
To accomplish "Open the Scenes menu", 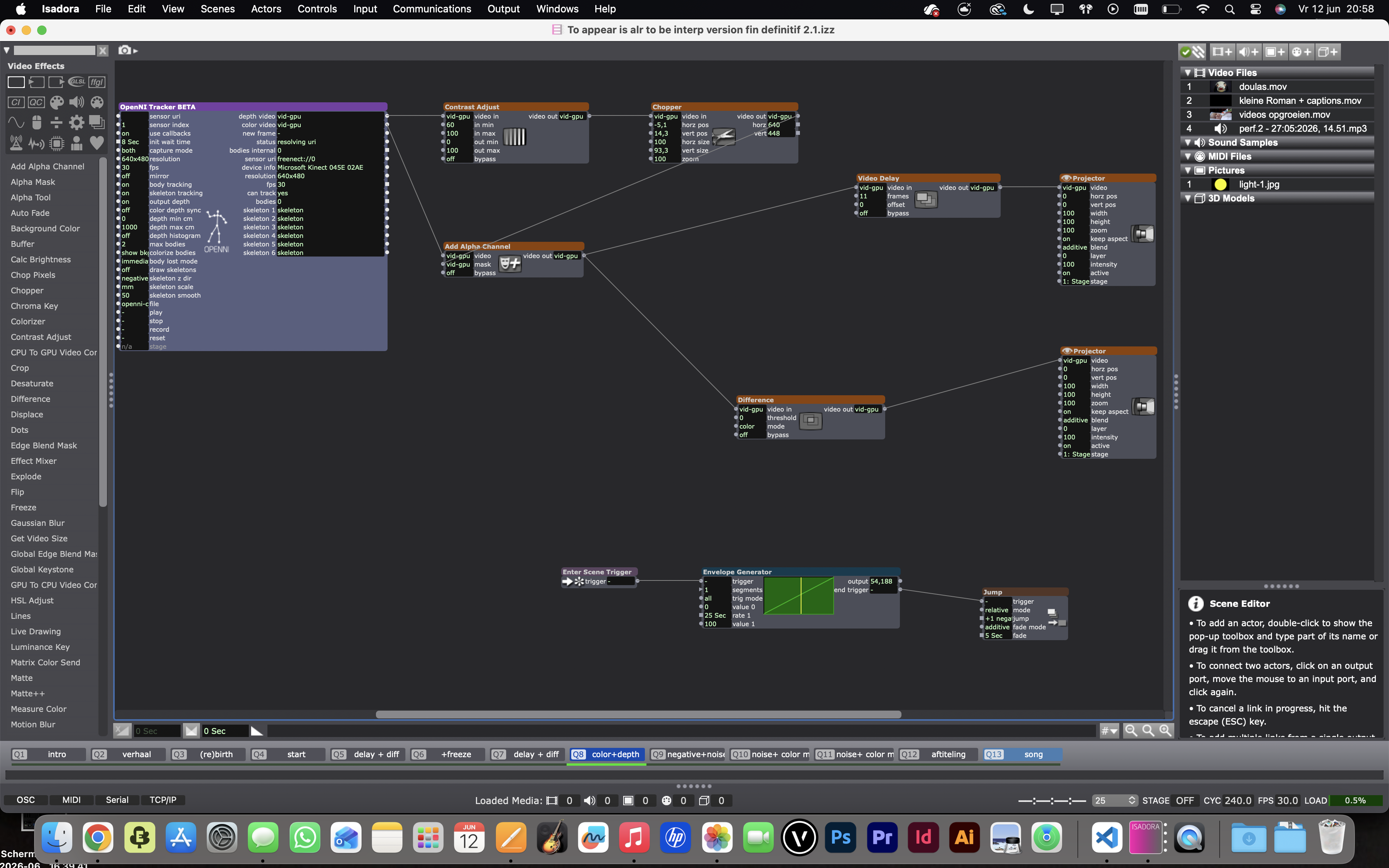I will click(x=217, y=9).
